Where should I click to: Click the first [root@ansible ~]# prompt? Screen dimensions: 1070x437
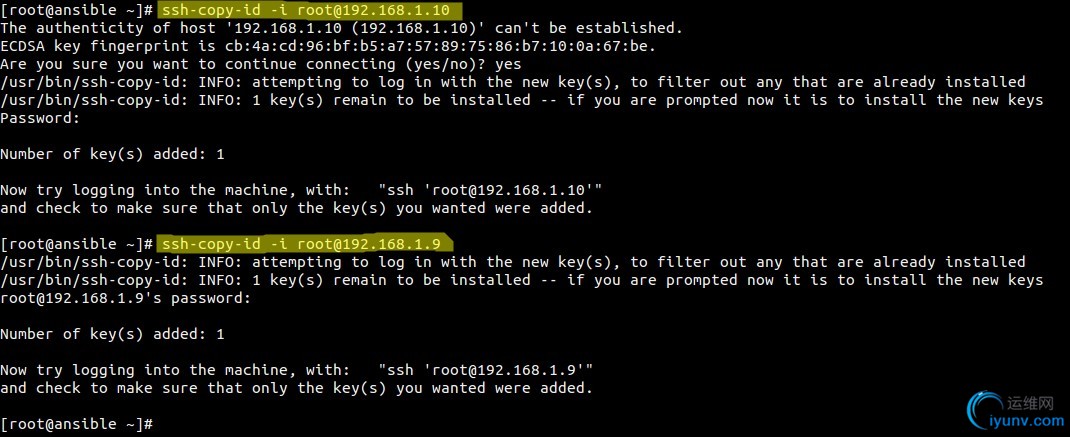point(77,11)
